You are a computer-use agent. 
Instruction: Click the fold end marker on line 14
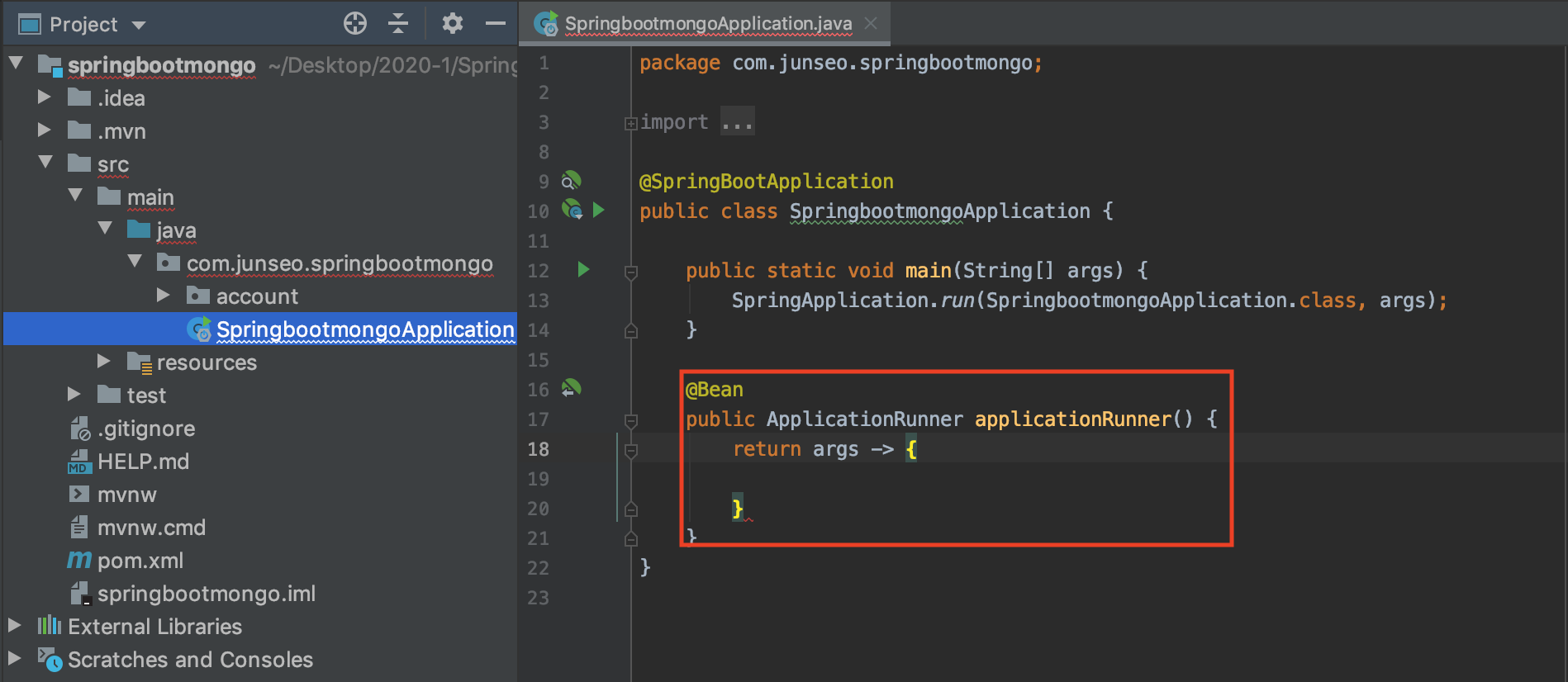tap(630, 331)
